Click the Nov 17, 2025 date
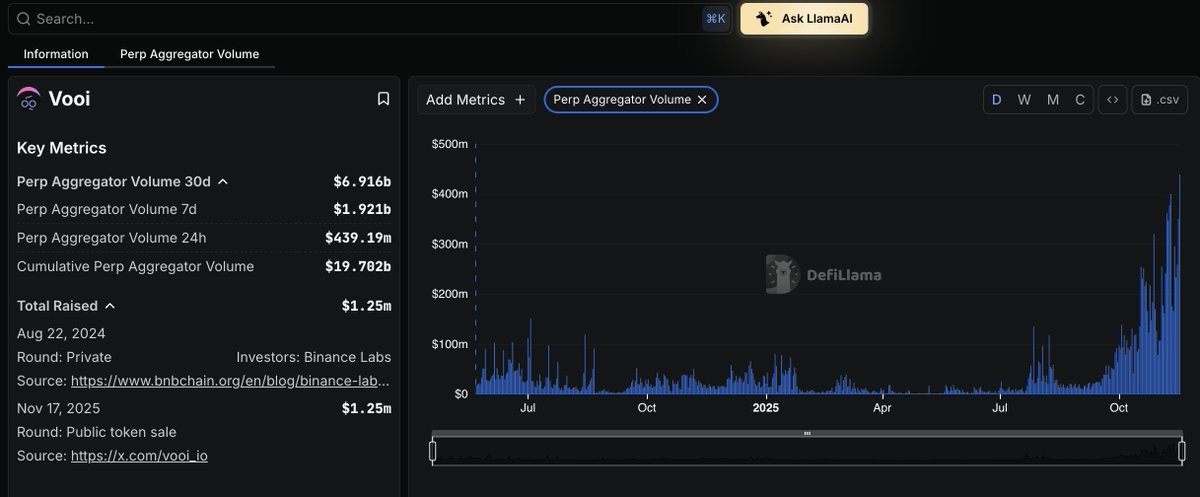Image resolution: width=1200 pixels, height=497 pixels. tap(59, 408)
